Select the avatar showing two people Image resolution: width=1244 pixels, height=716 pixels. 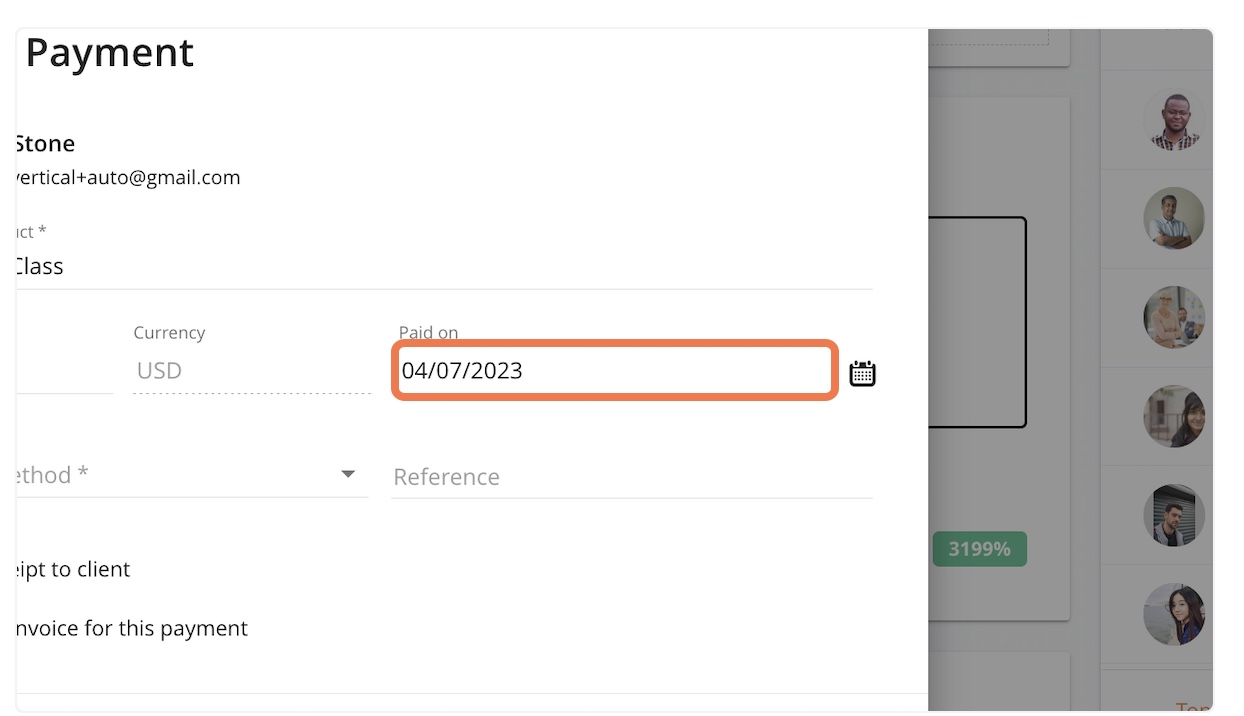1173,317
